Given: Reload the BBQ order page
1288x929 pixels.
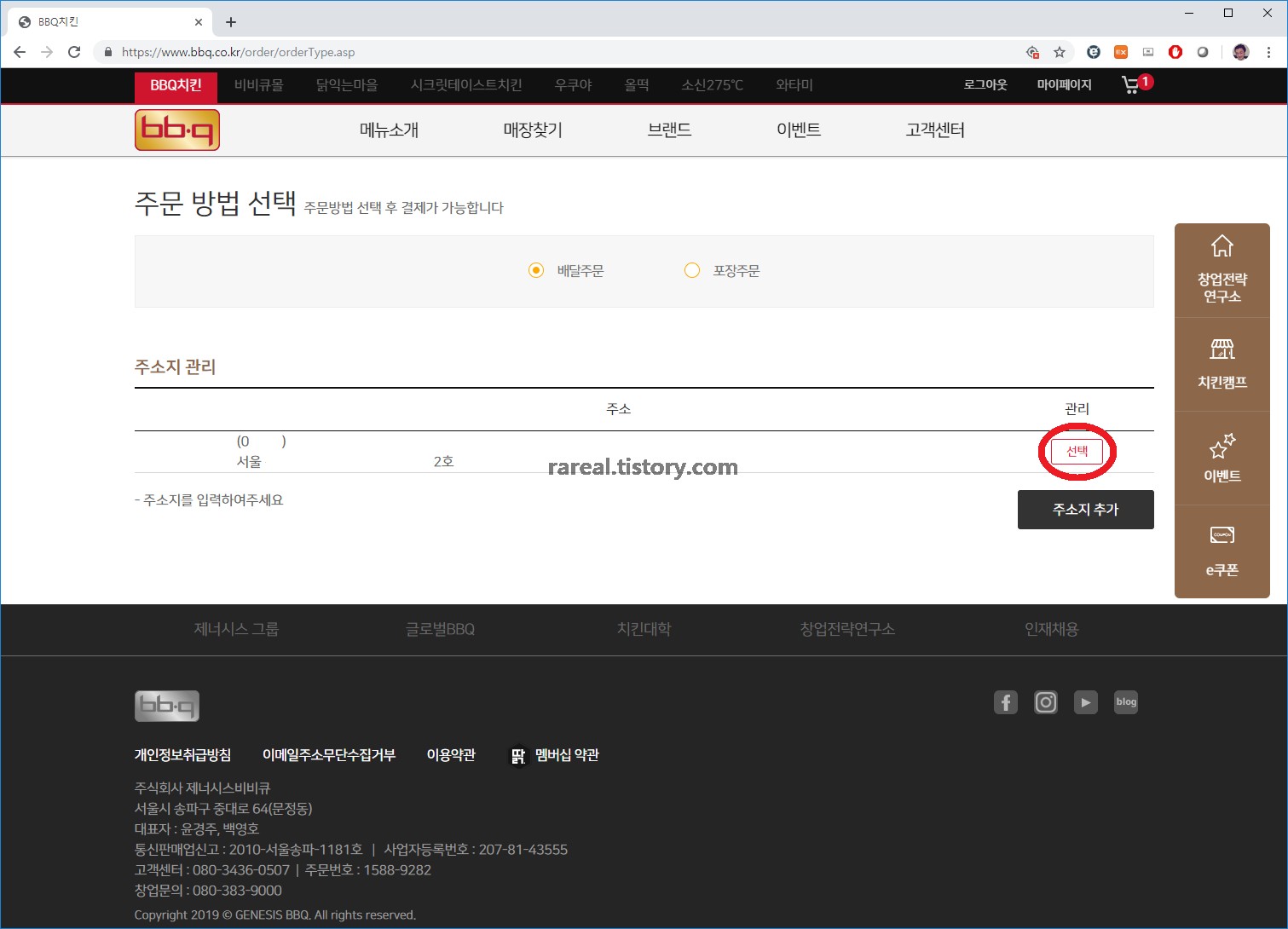Looking at the screenshot, I should (x=74, y=52).
